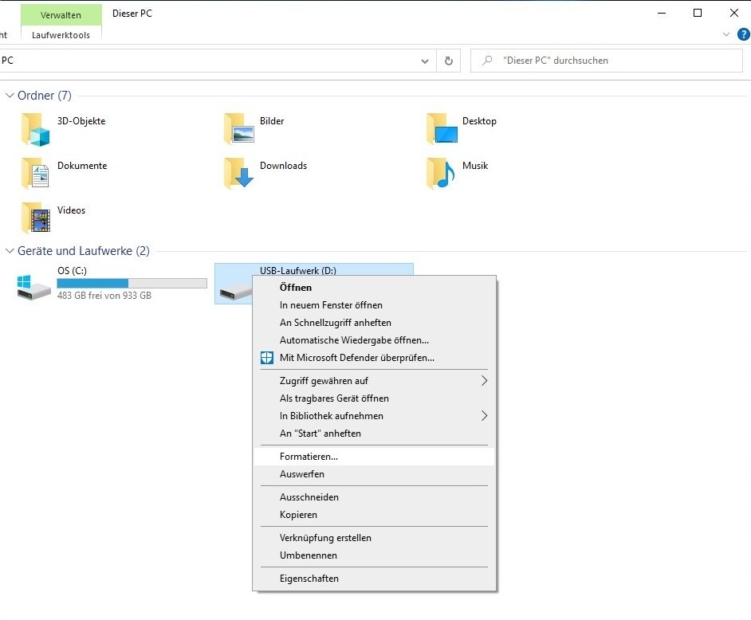This screenshot has width=751, height=620.
Task: Click the Bilder label text
Action: tap(272, 121)
